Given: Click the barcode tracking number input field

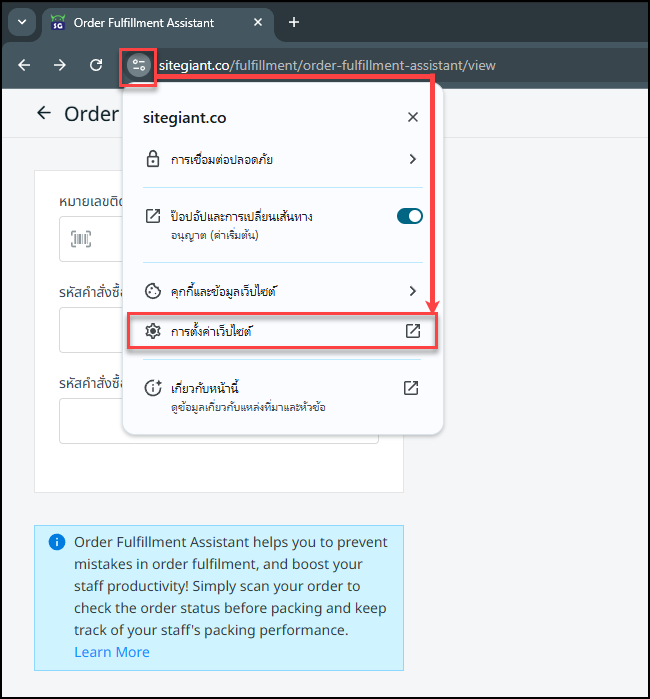Looking at the screenshot, I should pos(90,239).
